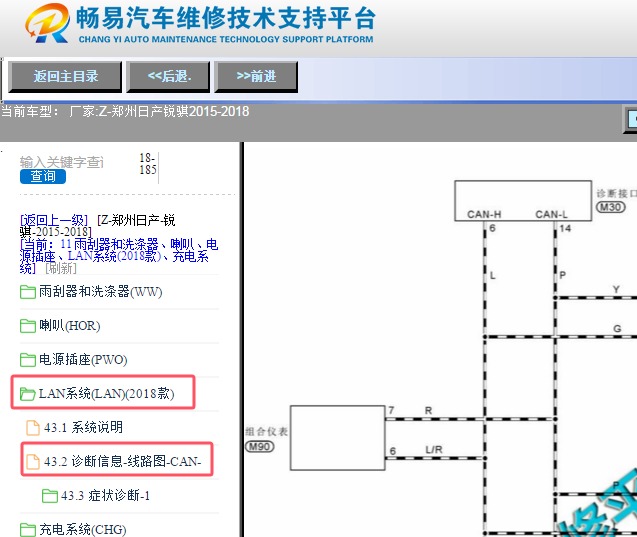
Task: Click the blue 查询 search button
Action: pyautogui.click(x=43, y=176)
